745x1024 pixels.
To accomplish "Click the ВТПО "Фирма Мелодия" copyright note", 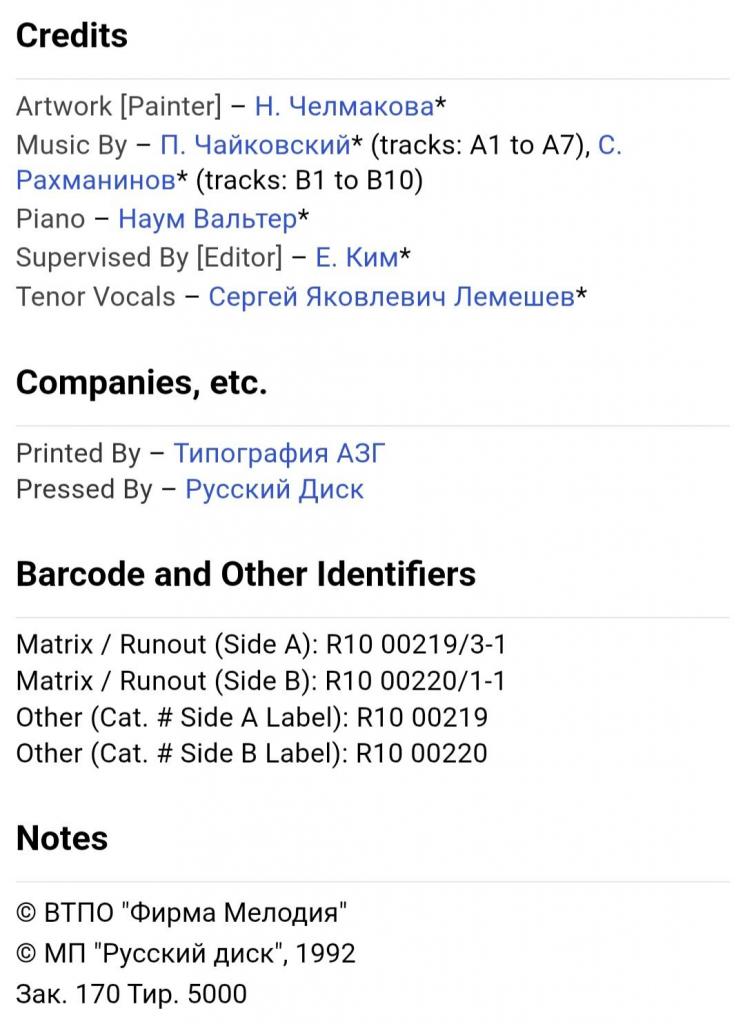I will 182,912.
